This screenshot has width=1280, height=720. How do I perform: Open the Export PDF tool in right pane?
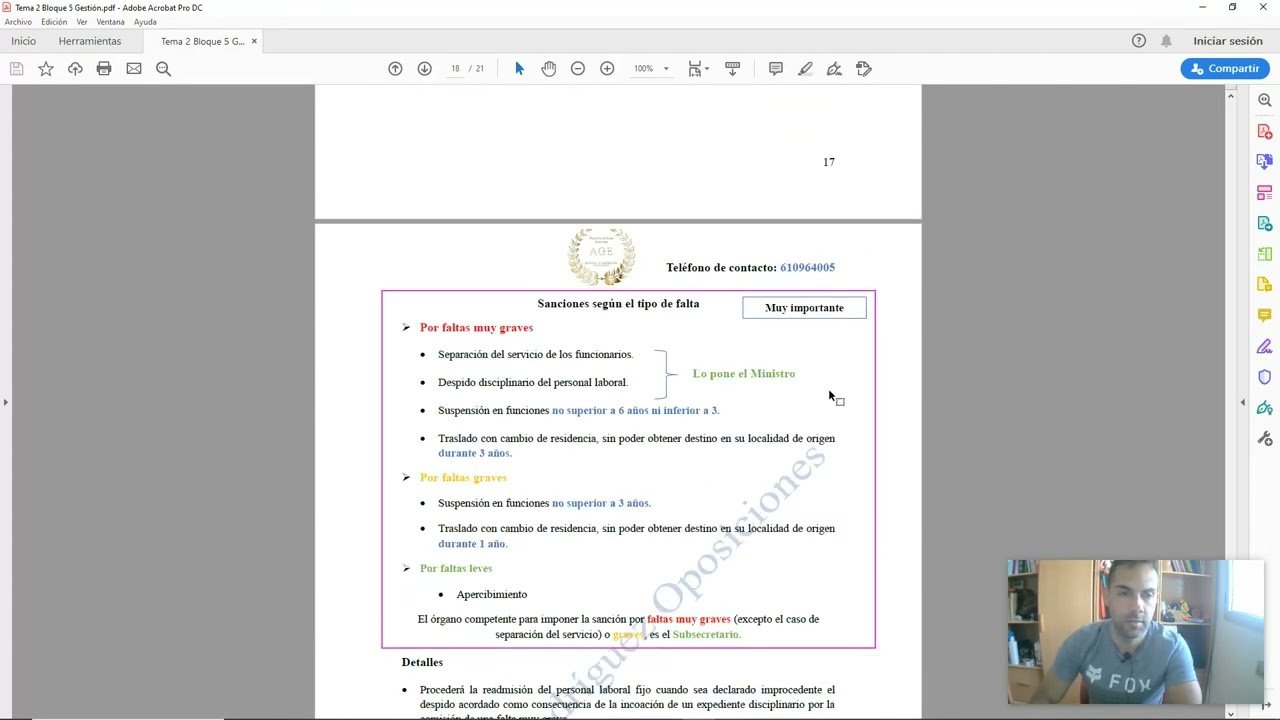pyautogui.click(x=1265, y=162)
